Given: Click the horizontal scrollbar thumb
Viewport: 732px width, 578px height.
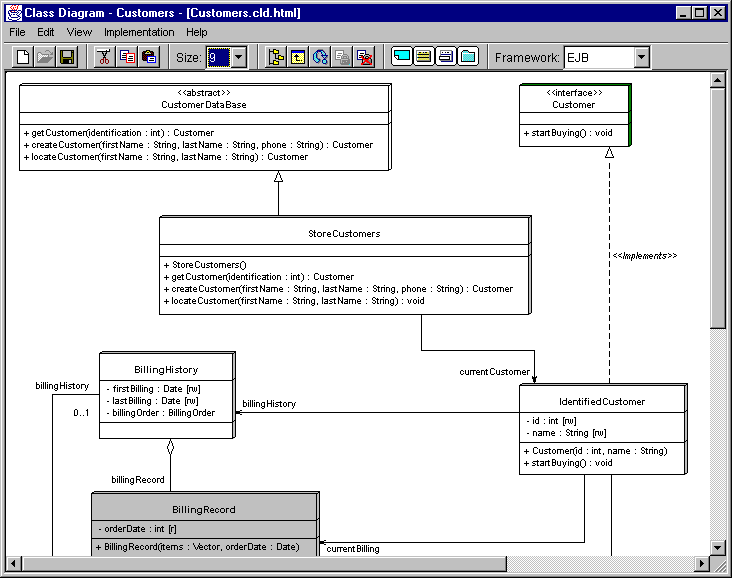Looking at the screenshot, I should click(264, 564).
